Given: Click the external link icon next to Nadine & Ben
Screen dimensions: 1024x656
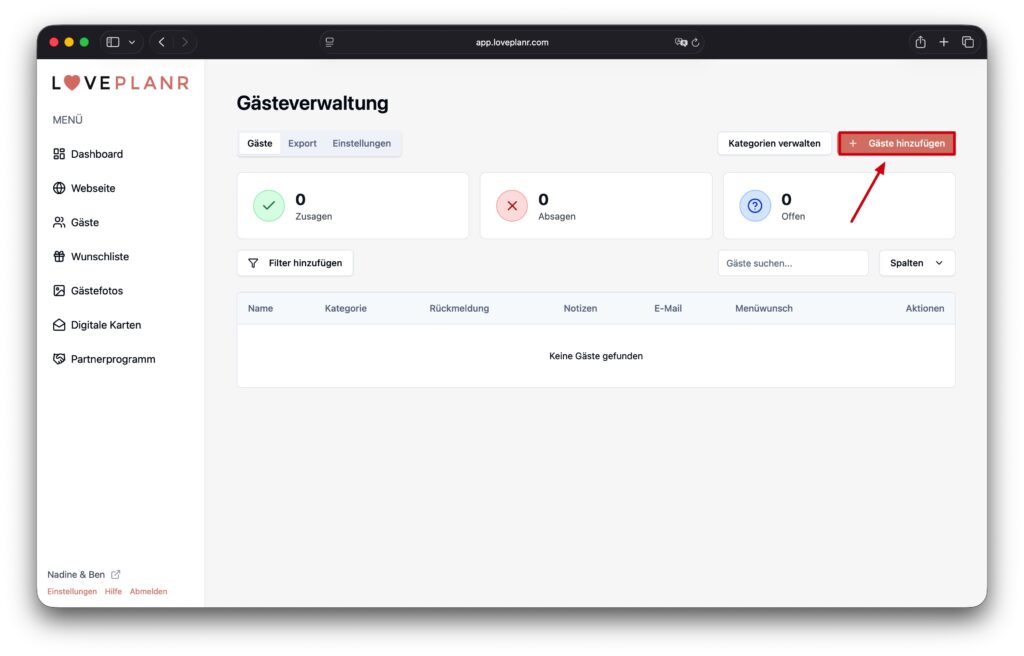Looking at the screenshot, I should point(116,575).
